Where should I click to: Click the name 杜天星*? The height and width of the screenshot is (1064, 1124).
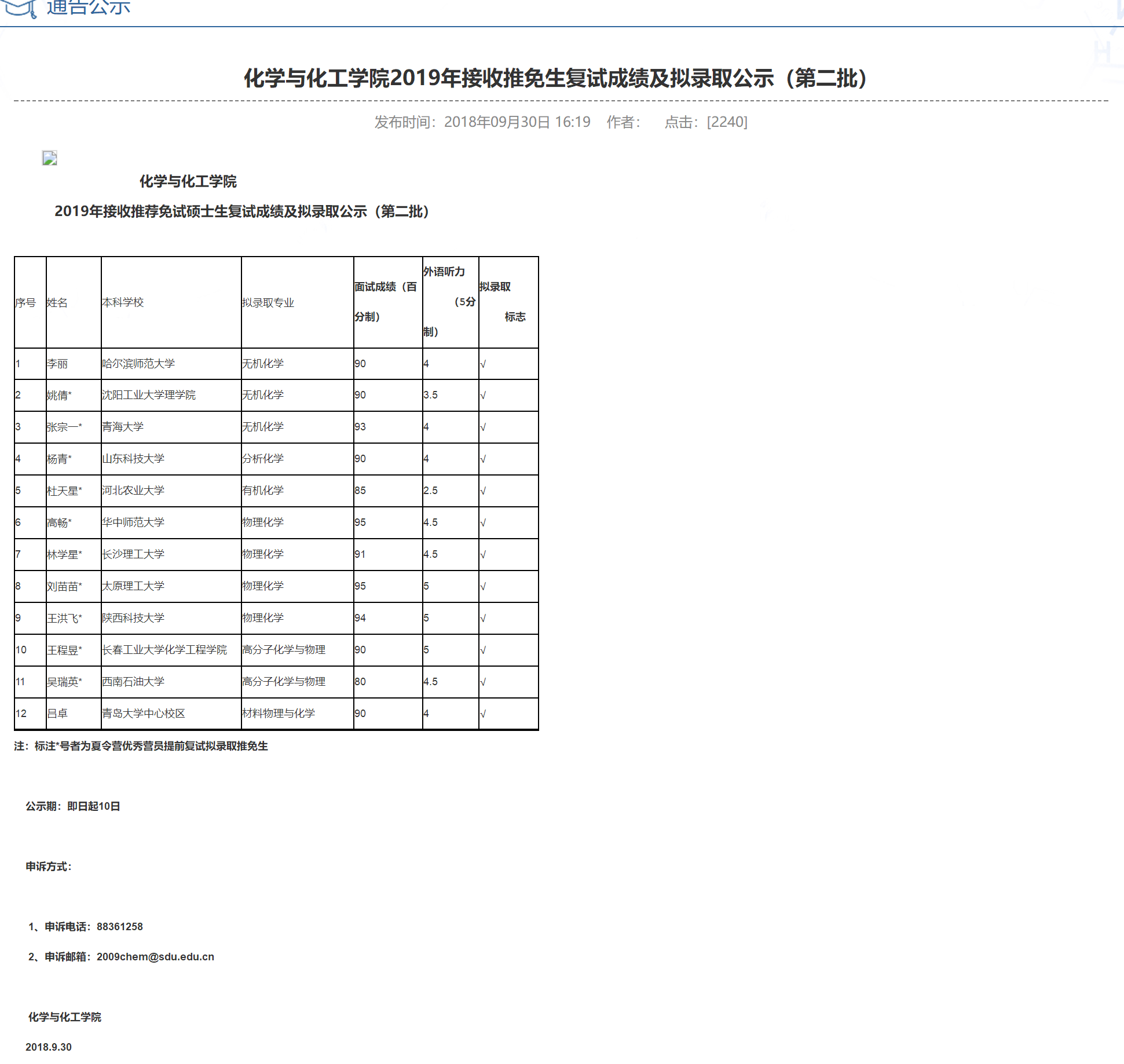pos(64,491)
